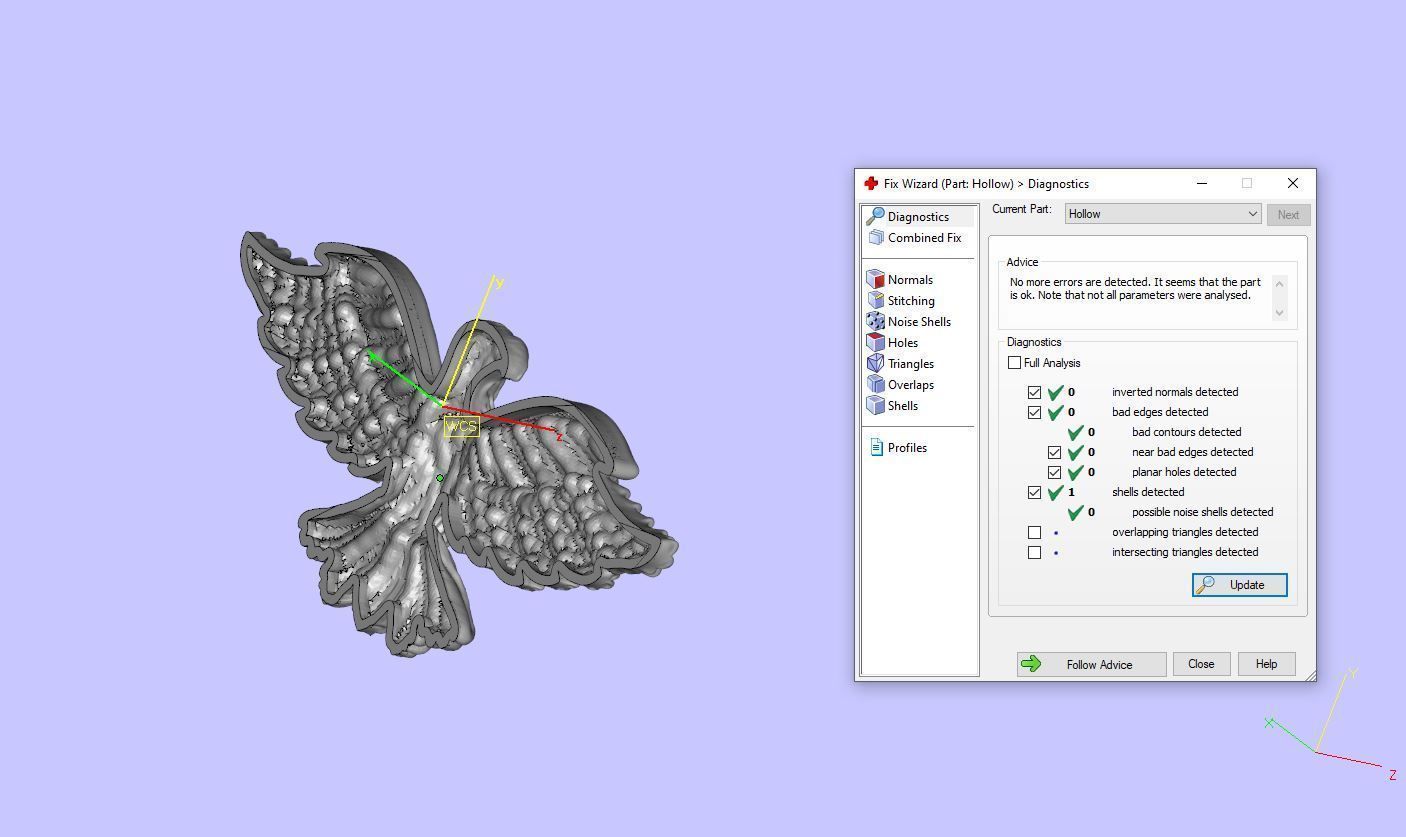Click the orientation axis indicator

(1330, 727)
